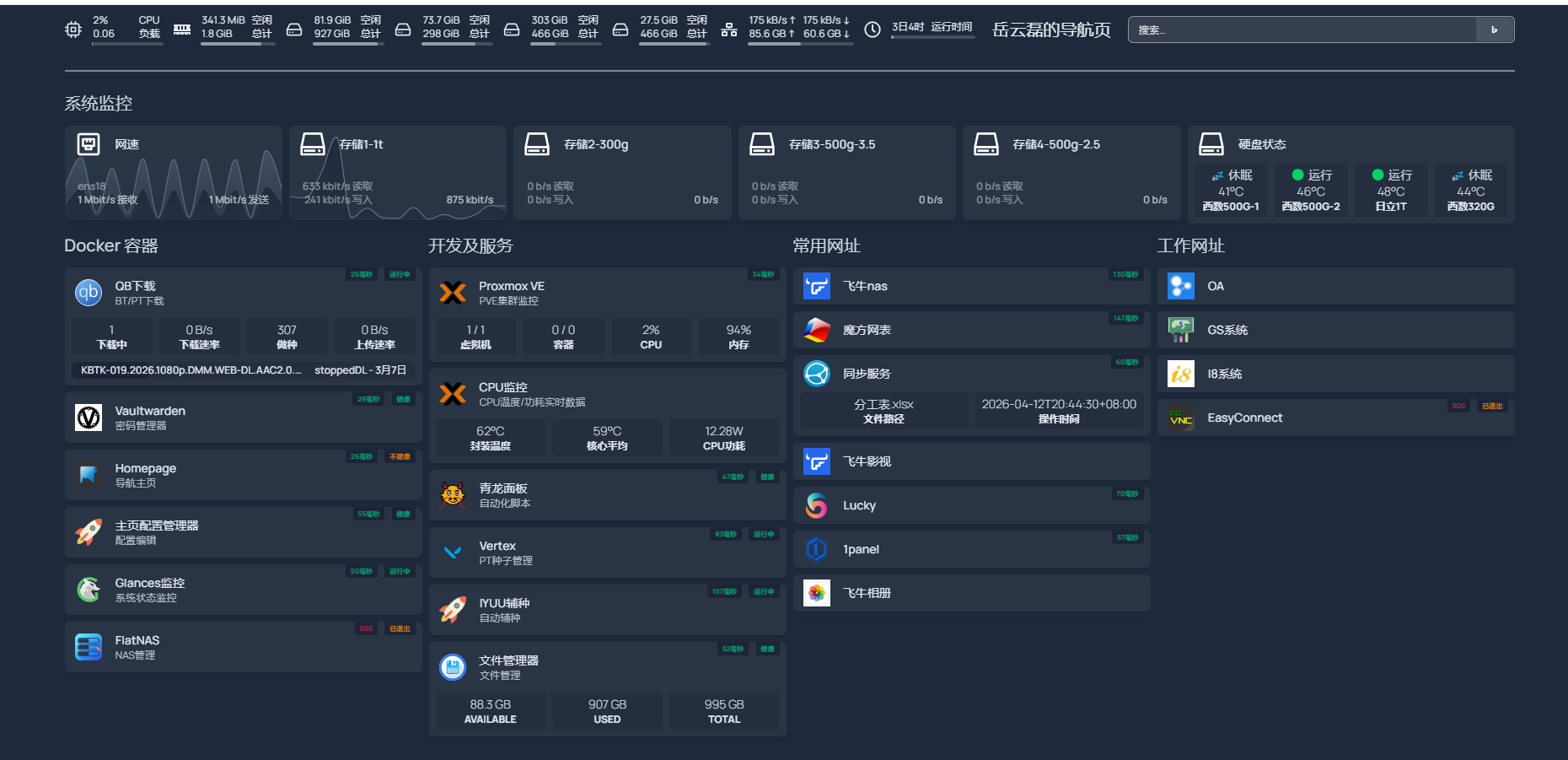Image resolution: width=1568 pixels, height=760 pixels.
Task: Collapse the 系统监控 section heading
Action: (x=99, y=104)
